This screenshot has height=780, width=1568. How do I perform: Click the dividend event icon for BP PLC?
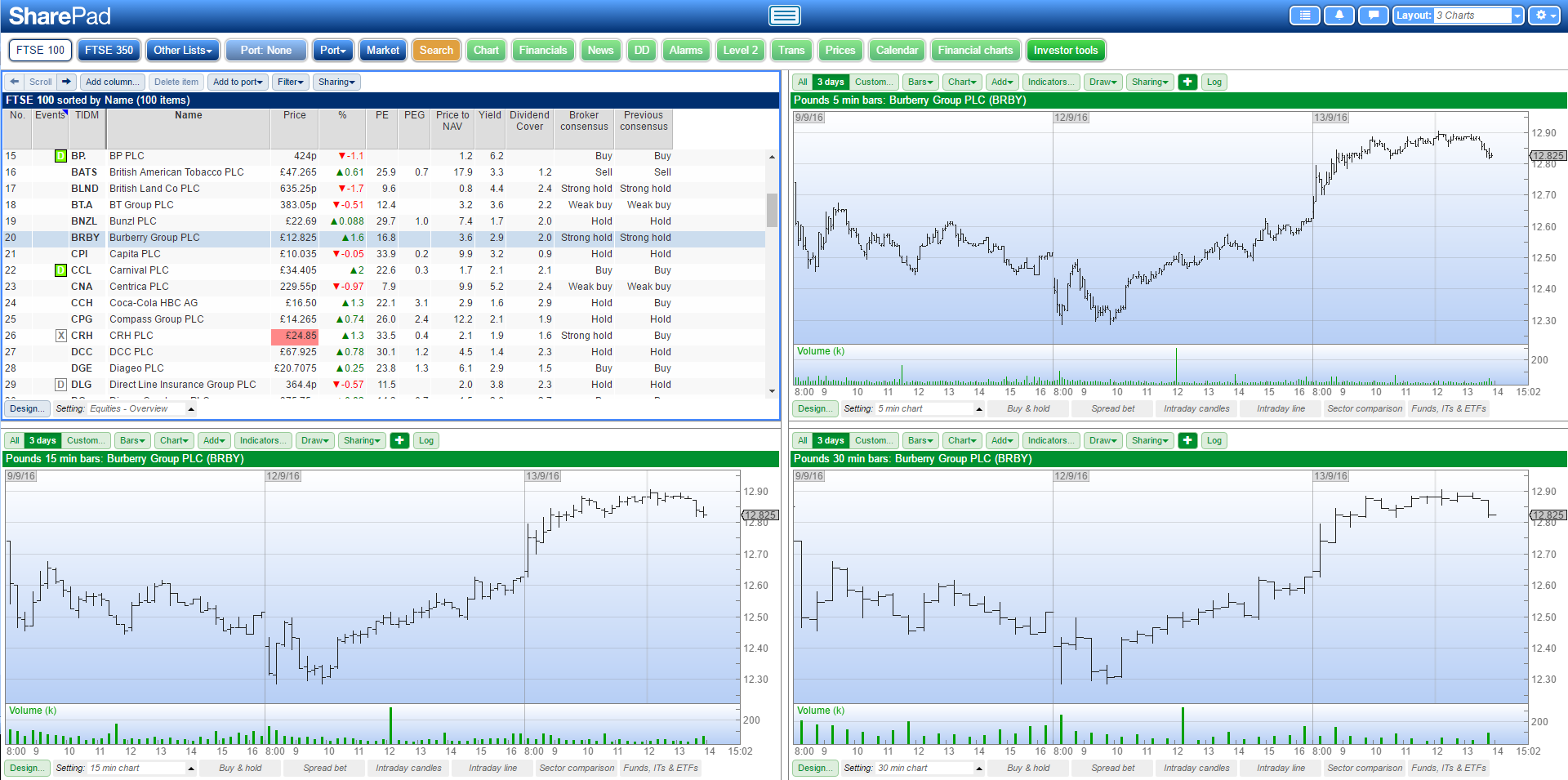pyautogui.click(x=60, y=156)
